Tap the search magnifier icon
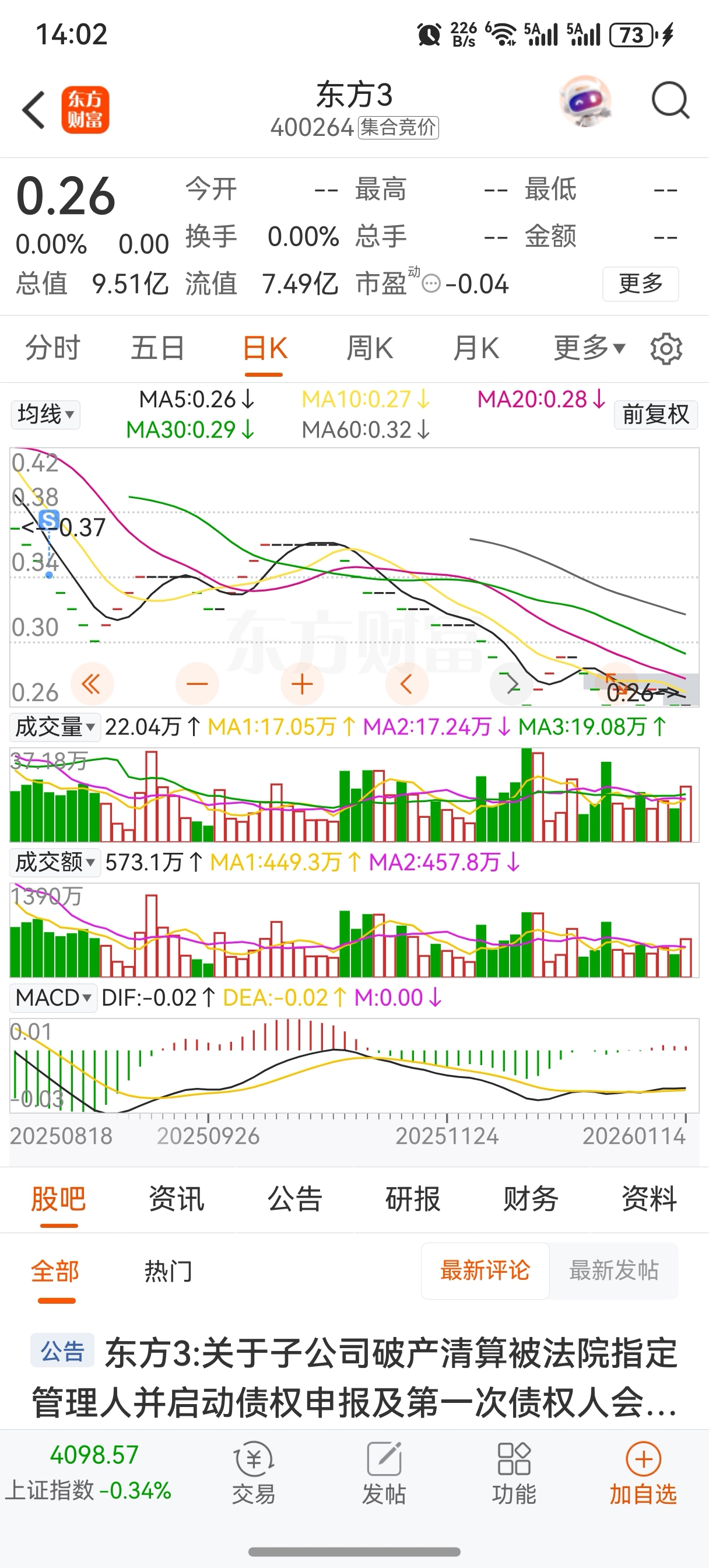Viewport: 709px width, 1568px height. (x=670, y=100)
